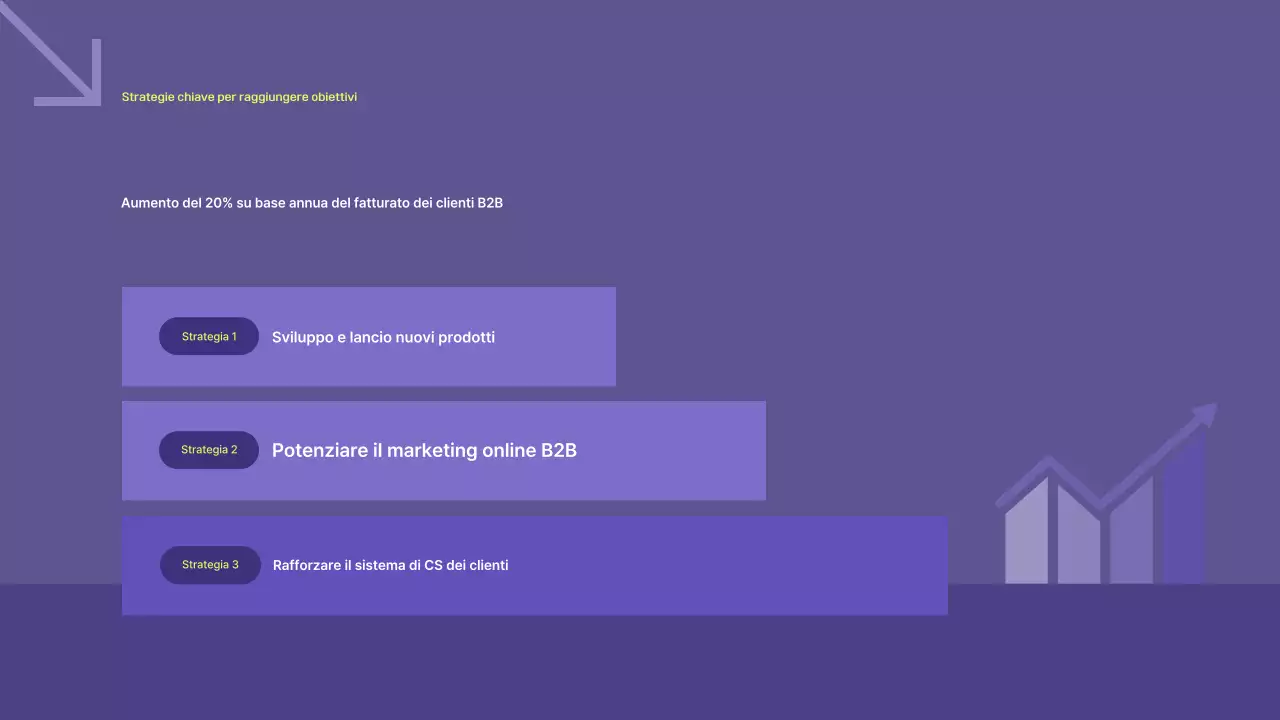1280x720 pixels.
Task: Click the "Strategia 1" pill badge
Action: 209,337
